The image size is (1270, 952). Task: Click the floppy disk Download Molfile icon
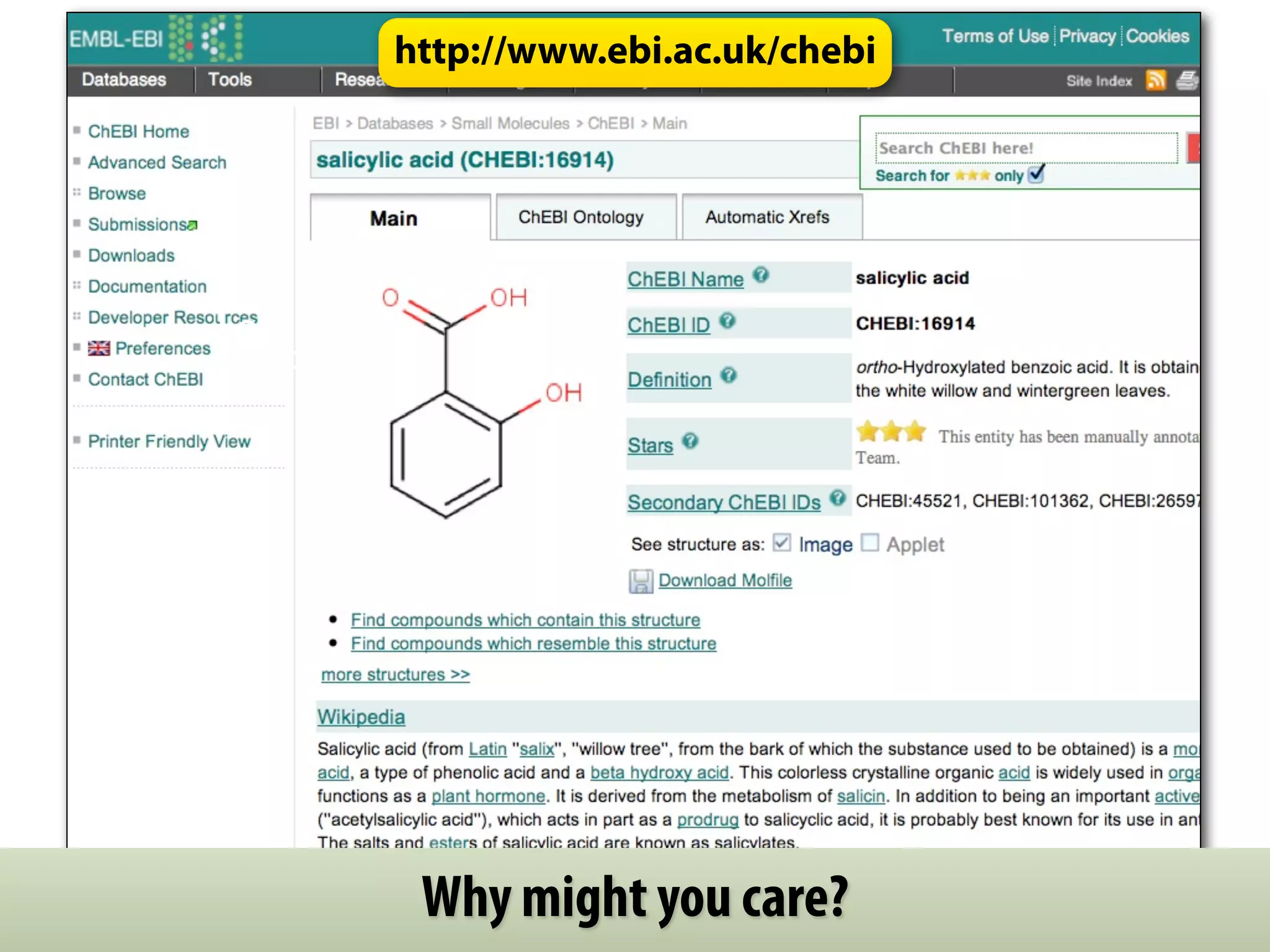pyautogui.click(x=641, y=581)
